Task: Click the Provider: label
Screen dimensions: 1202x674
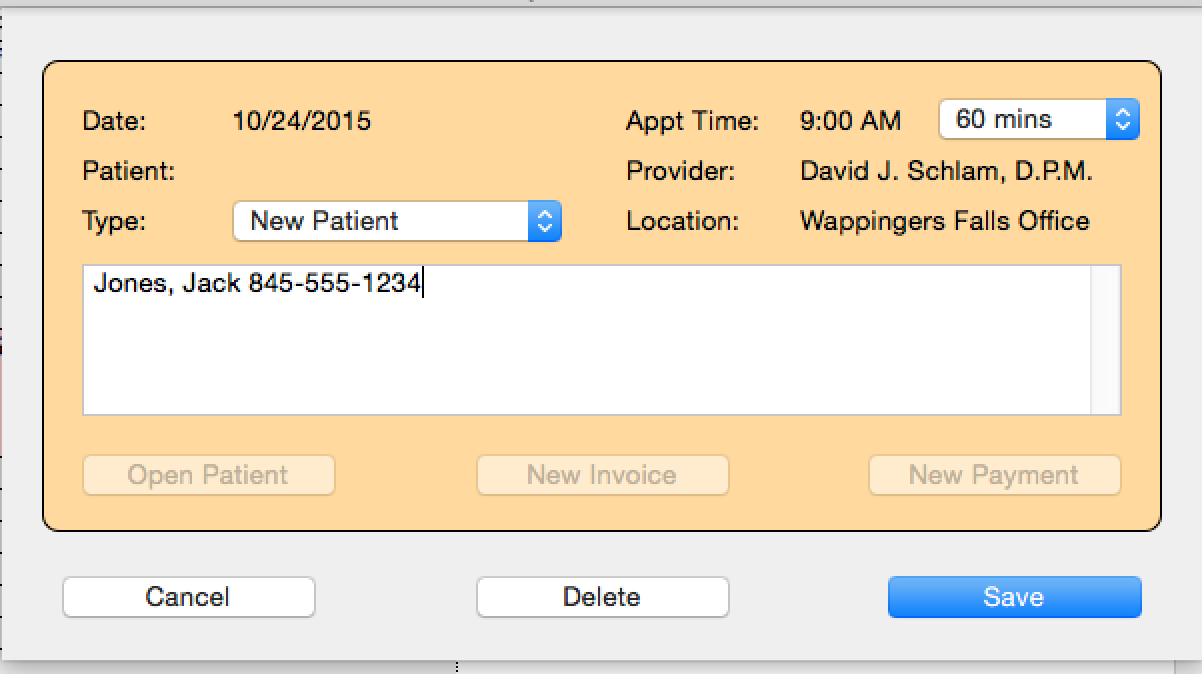Action: click(680, 171)
